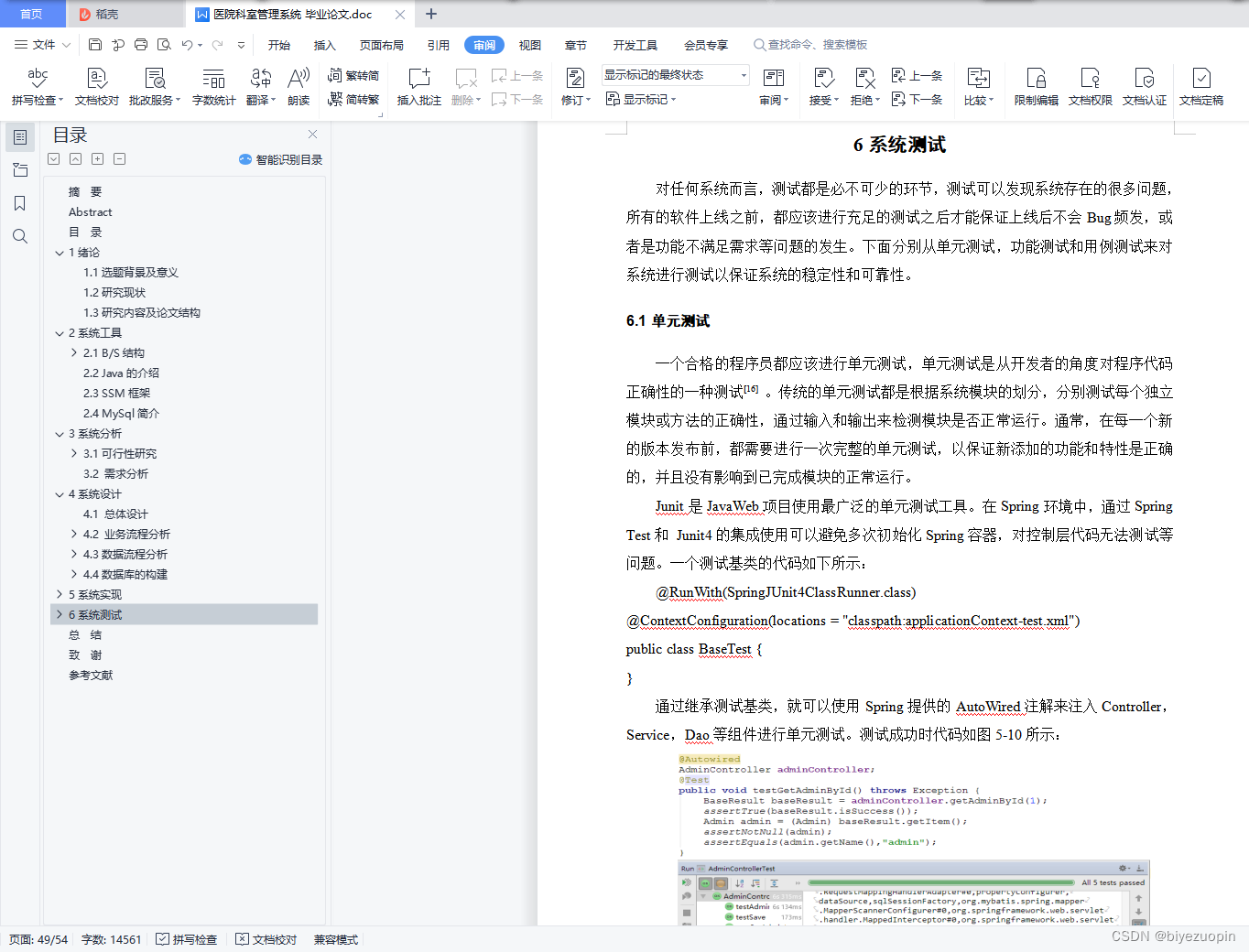This screenshot has height=952, width=1249.
Task: Switch to the 开始 ribbon tab
Action: tap(279, 45)
